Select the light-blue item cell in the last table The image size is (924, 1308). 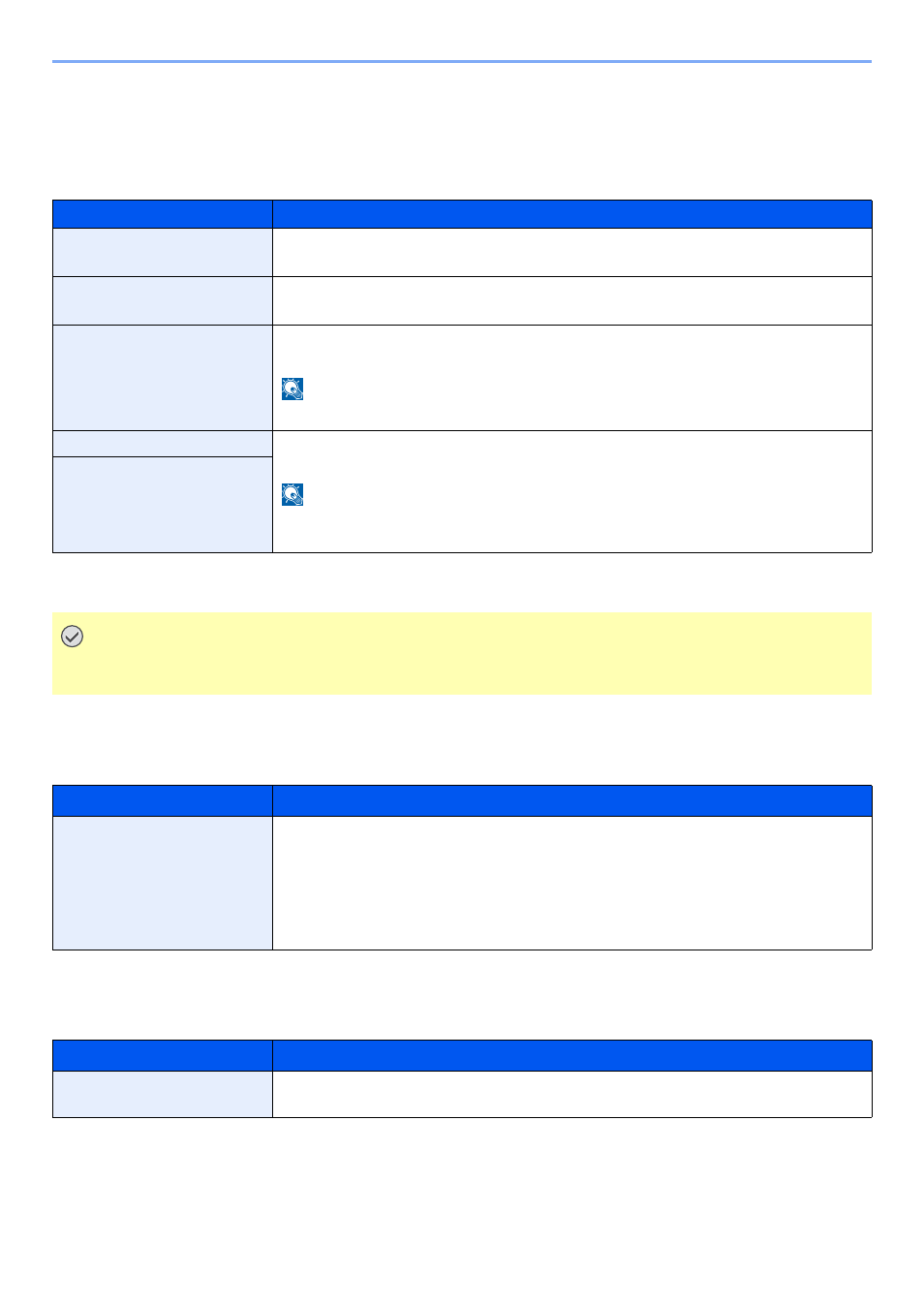(163, 1094)
